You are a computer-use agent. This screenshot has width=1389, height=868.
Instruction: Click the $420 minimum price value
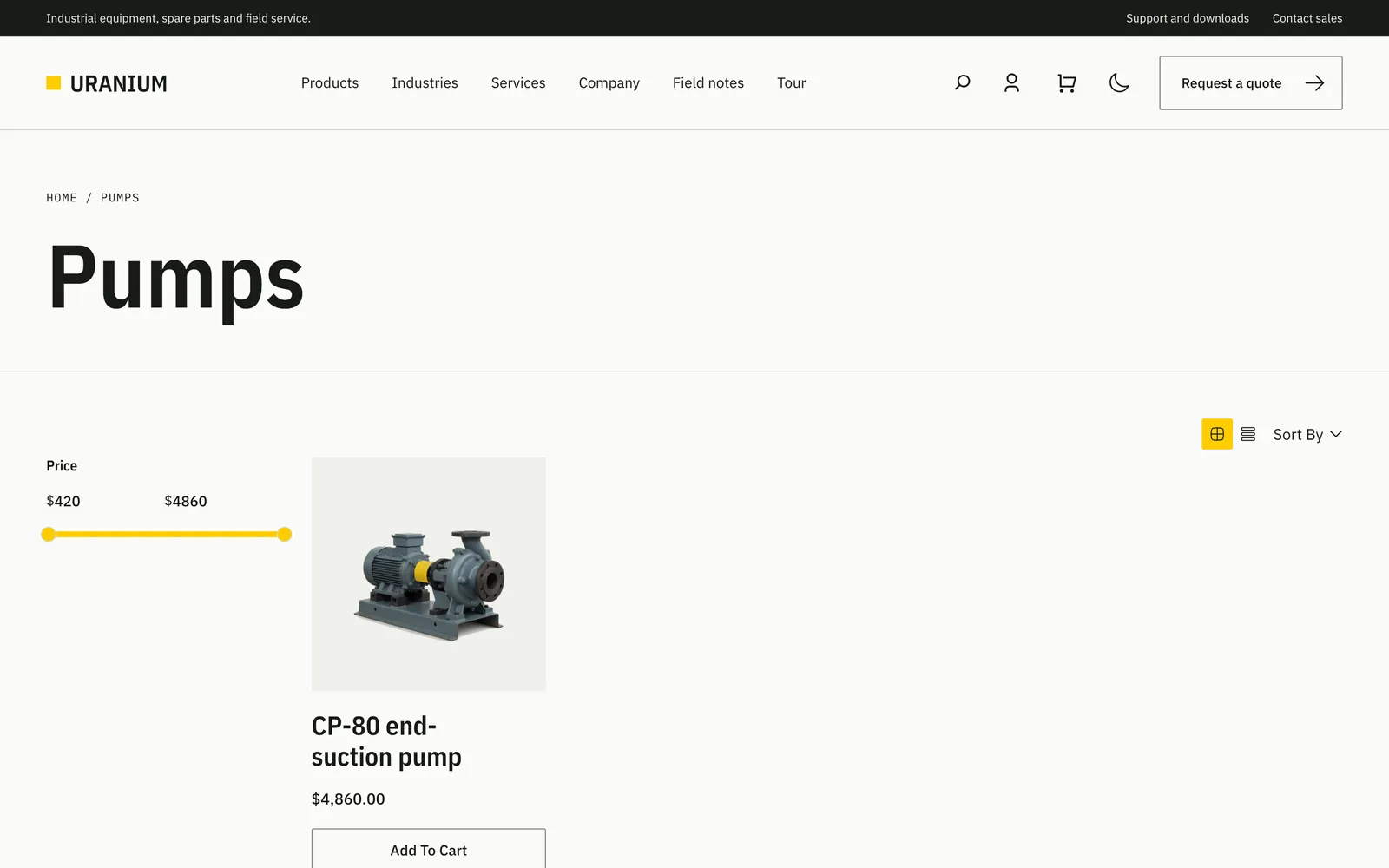63,501
